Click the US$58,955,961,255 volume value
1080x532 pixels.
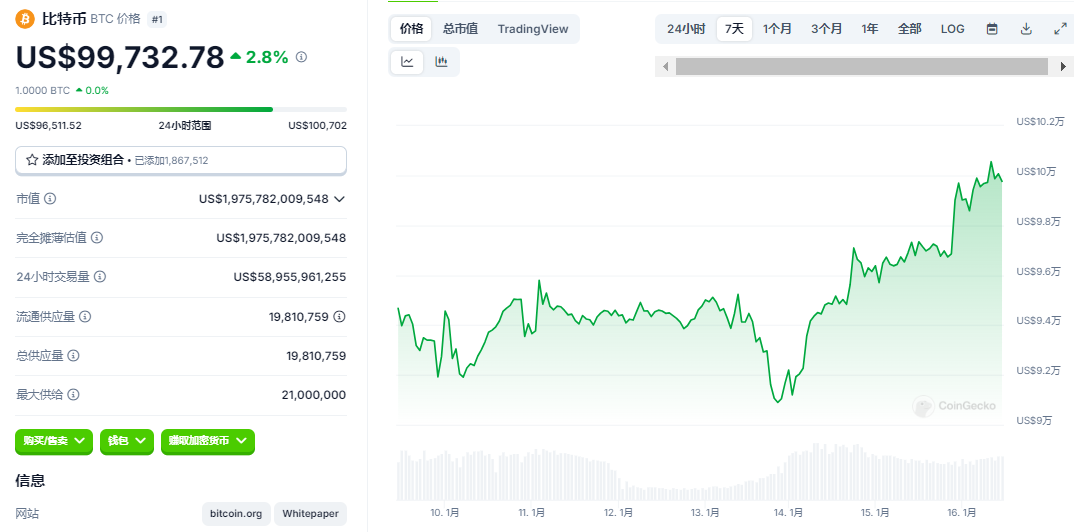290,277
